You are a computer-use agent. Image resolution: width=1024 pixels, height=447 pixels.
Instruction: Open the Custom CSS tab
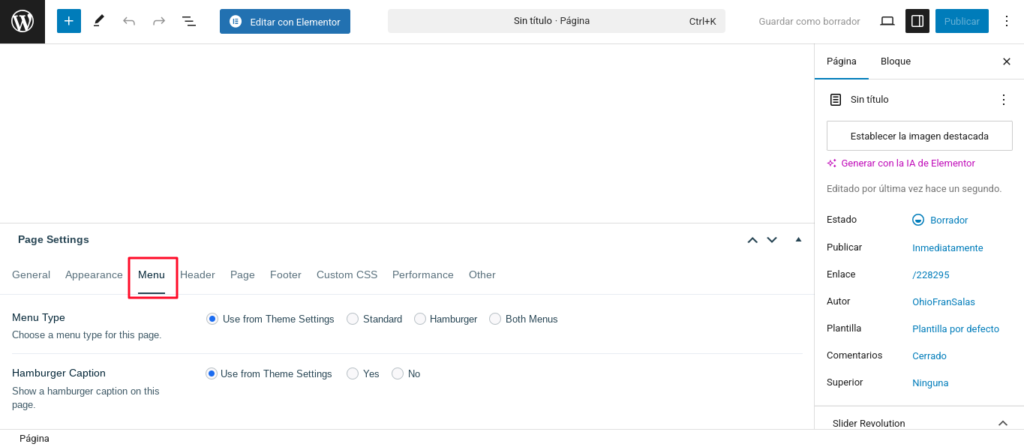coord(347,275)
